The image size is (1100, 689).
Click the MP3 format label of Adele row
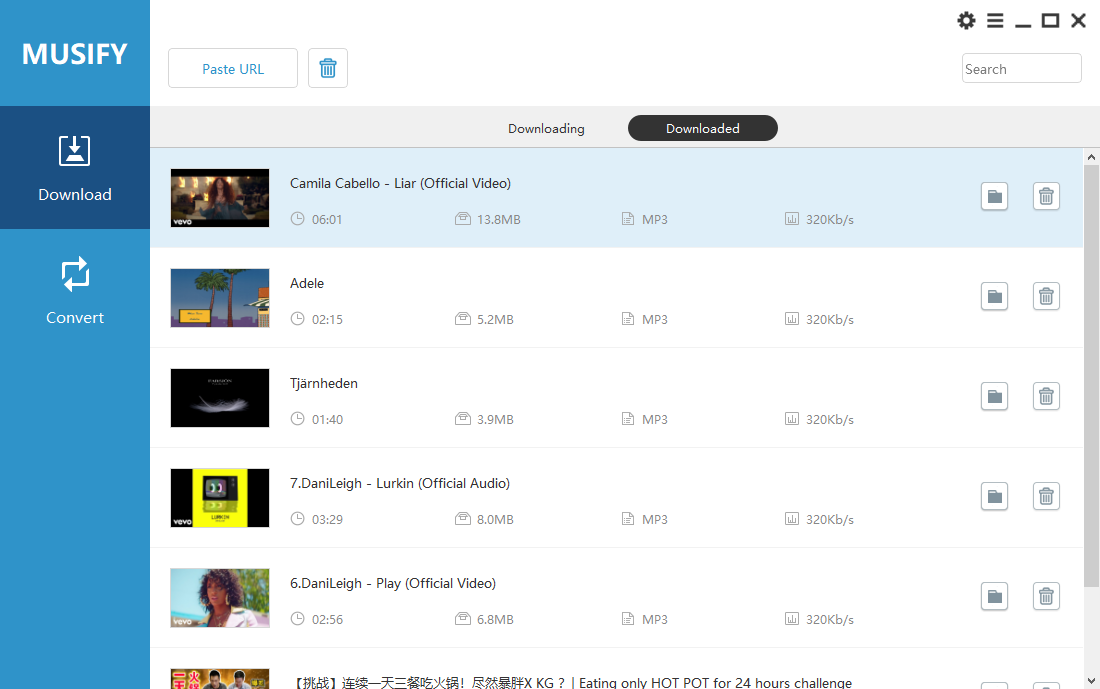[655, 319]
